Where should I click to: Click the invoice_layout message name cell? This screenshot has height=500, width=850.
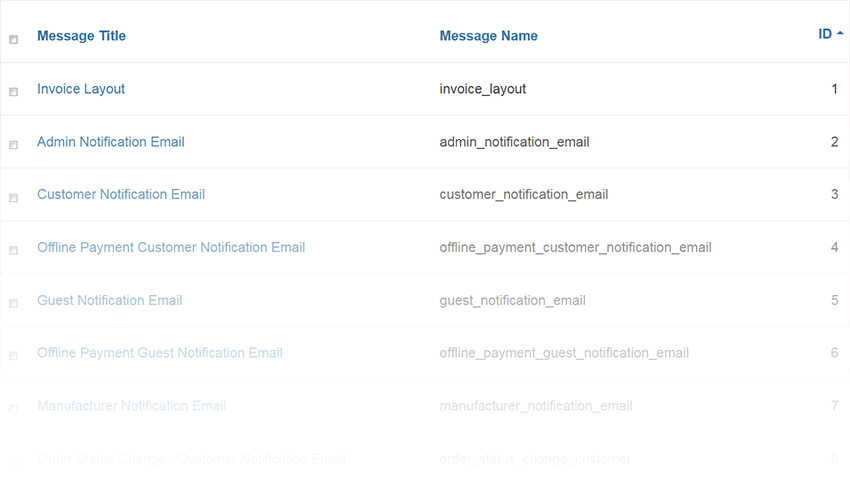click(x=482, y=89)
